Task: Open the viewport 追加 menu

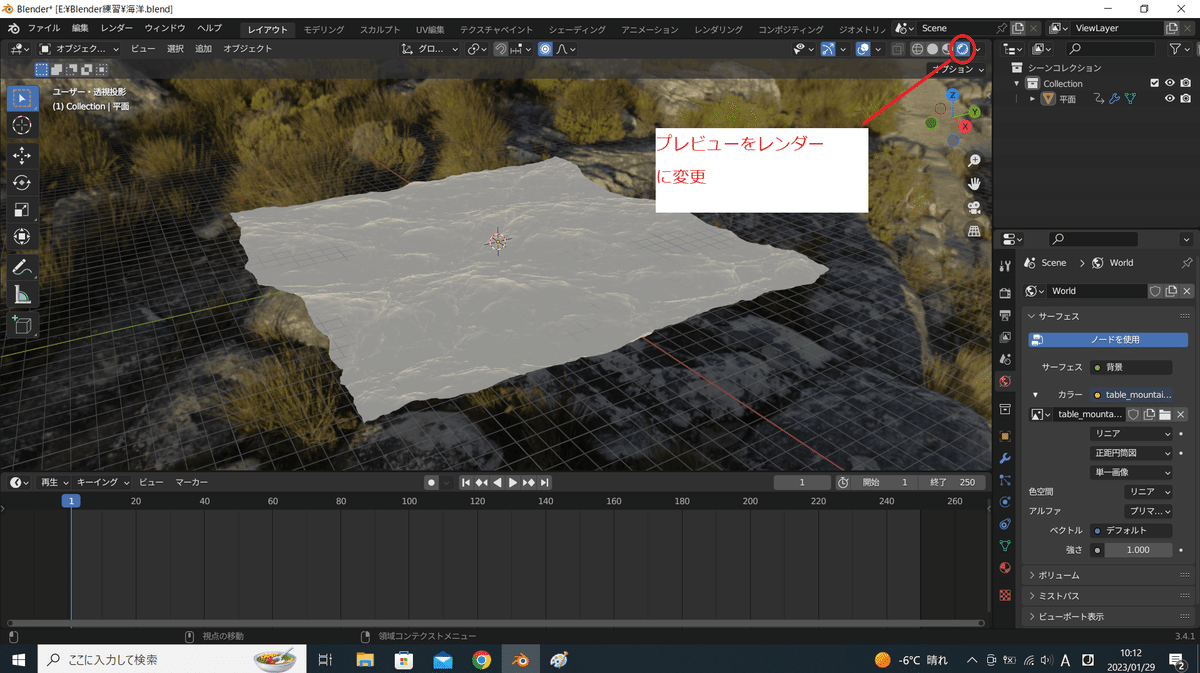Action: [203, 48]
